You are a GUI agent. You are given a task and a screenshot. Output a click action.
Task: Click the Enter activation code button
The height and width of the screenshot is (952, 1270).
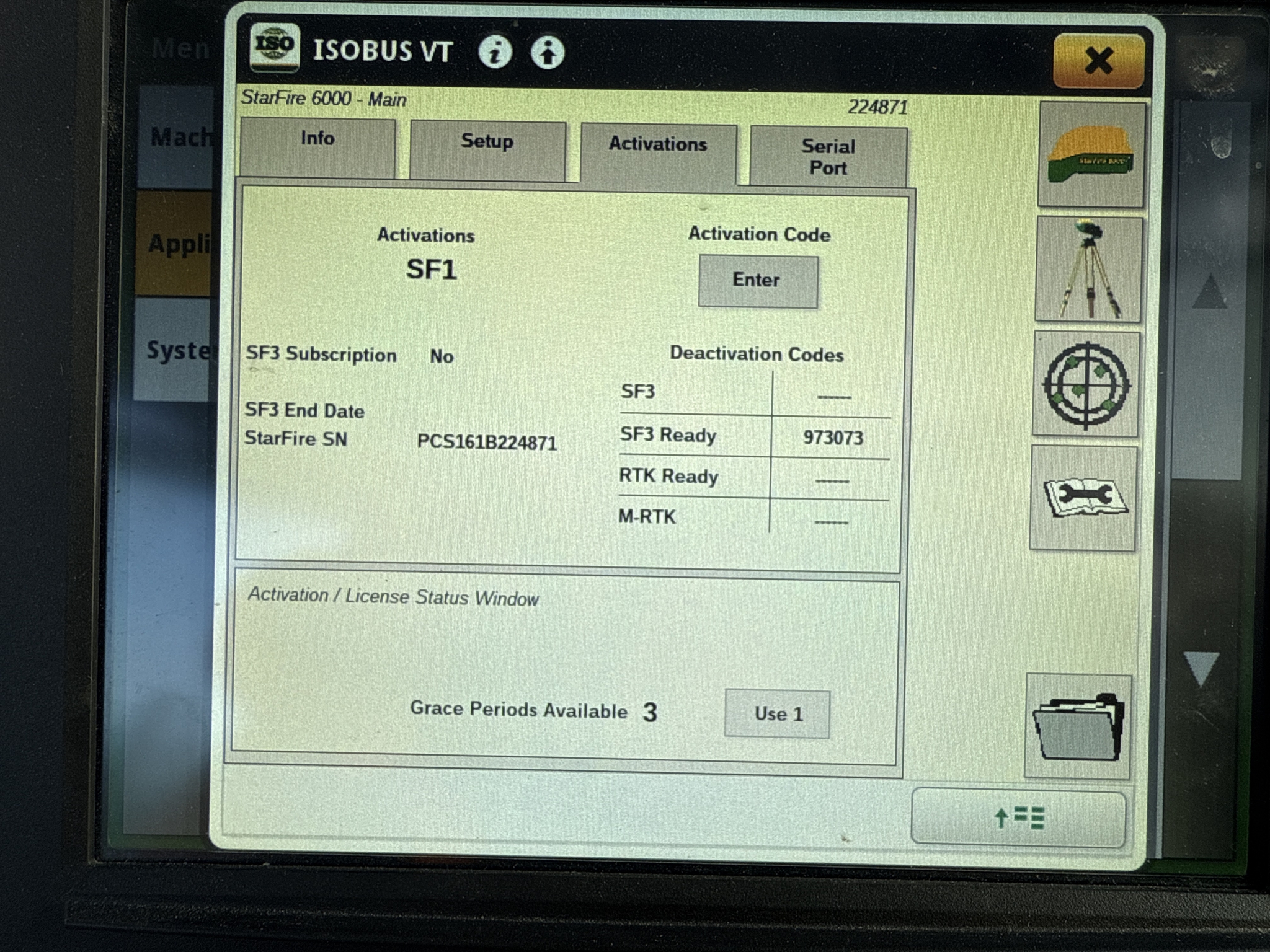(x=758, y=281)
